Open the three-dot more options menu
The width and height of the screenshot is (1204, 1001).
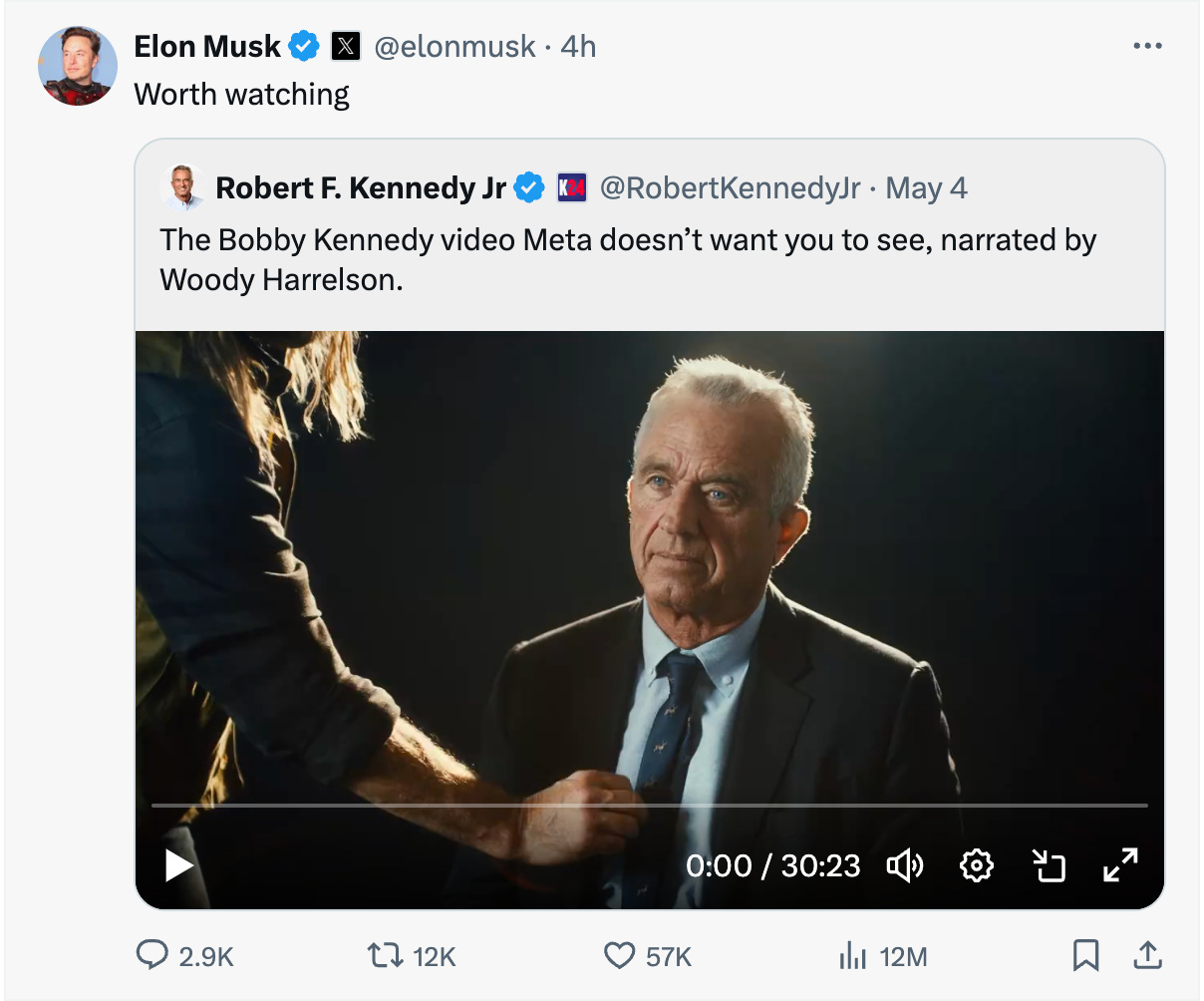tap(1147, 46)
